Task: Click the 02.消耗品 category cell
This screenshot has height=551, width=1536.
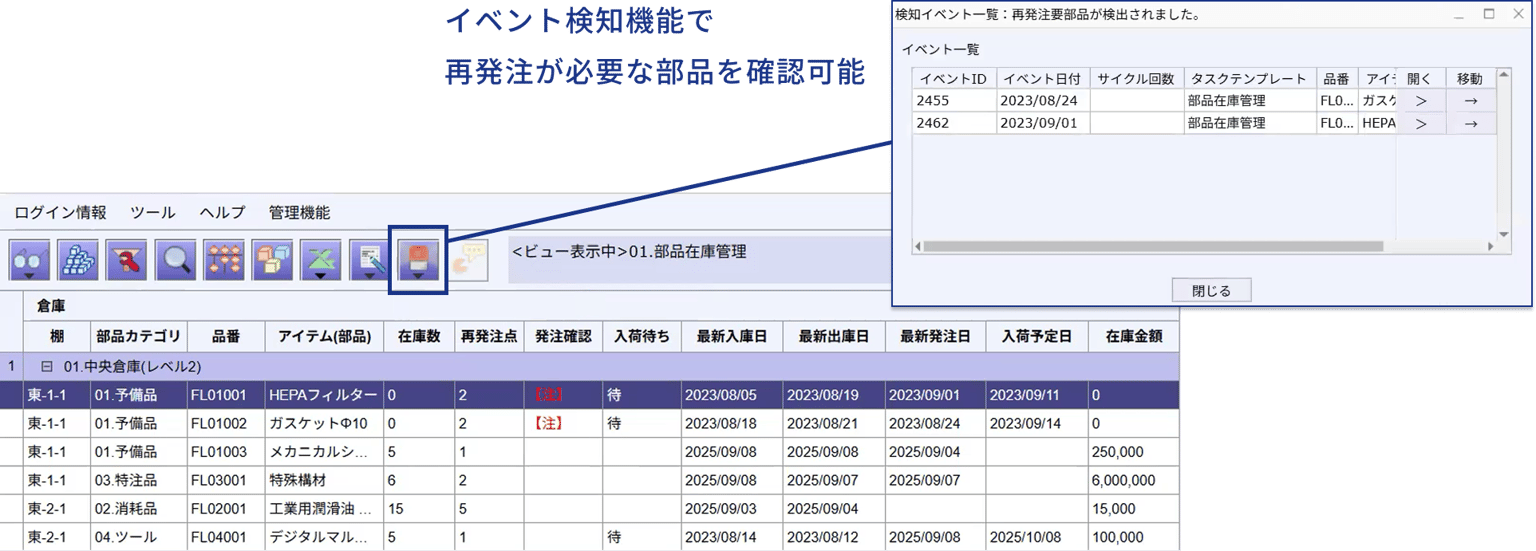Action: (137, 509)
